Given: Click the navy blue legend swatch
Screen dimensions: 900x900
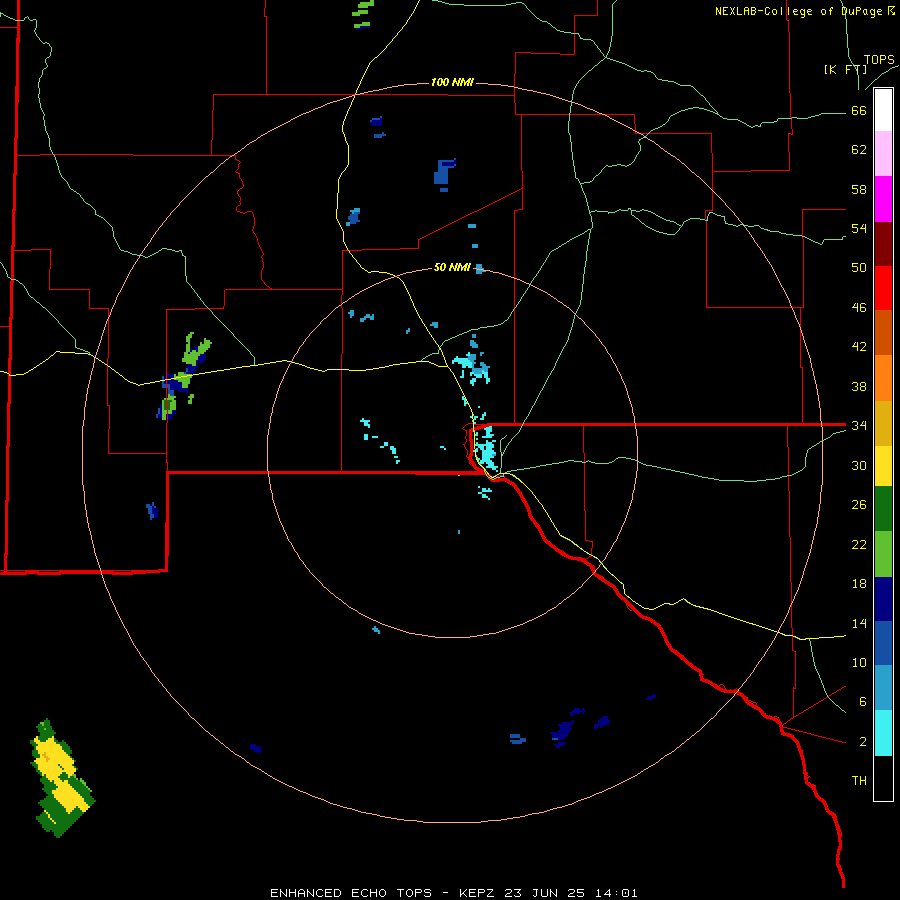Looking at the screenshot, I should point(883,599).
